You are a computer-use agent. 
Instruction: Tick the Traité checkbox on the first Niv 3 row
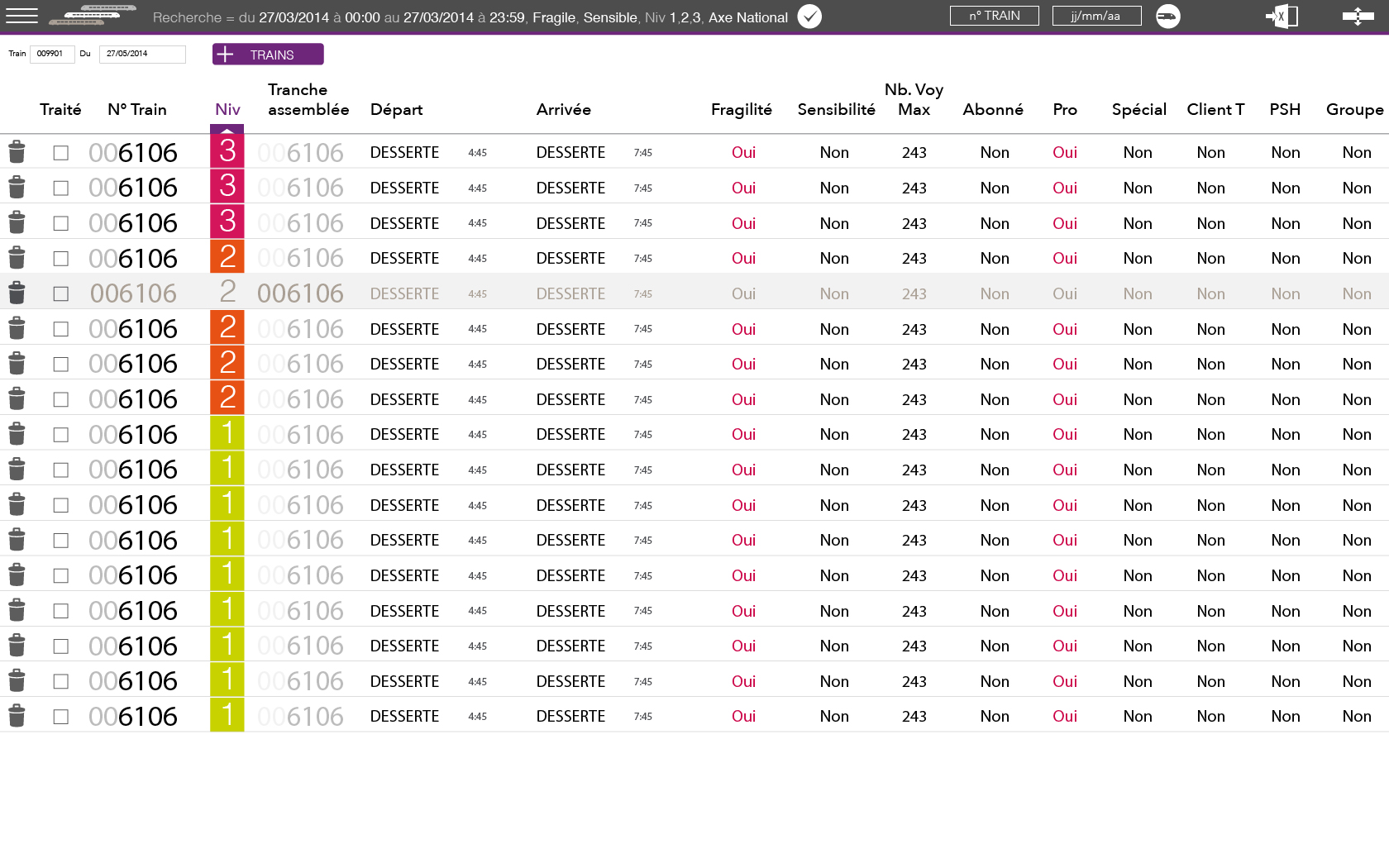tap(60, 153)
